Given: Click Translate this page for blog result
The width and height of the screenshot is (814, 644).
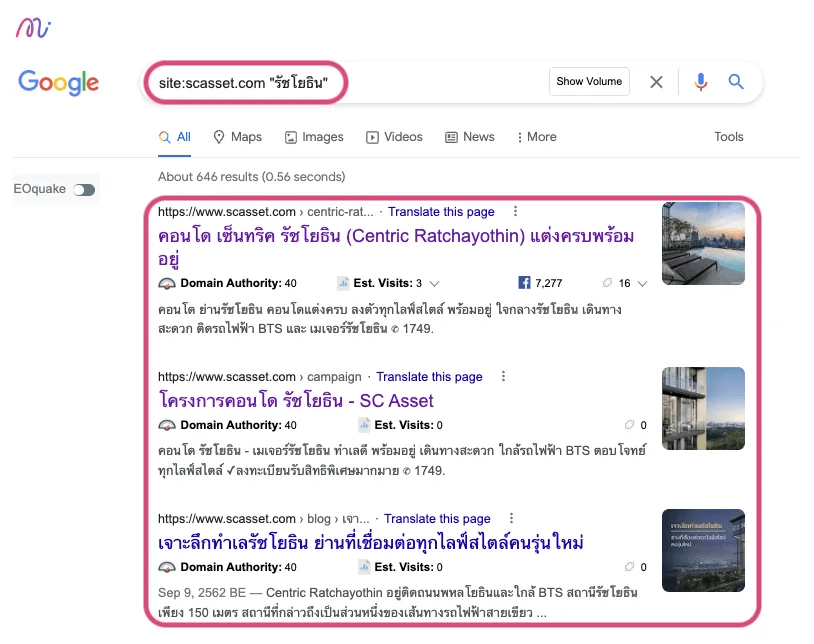Looking at the screenshot, I should pyautogui.click(x=437, y=519).
